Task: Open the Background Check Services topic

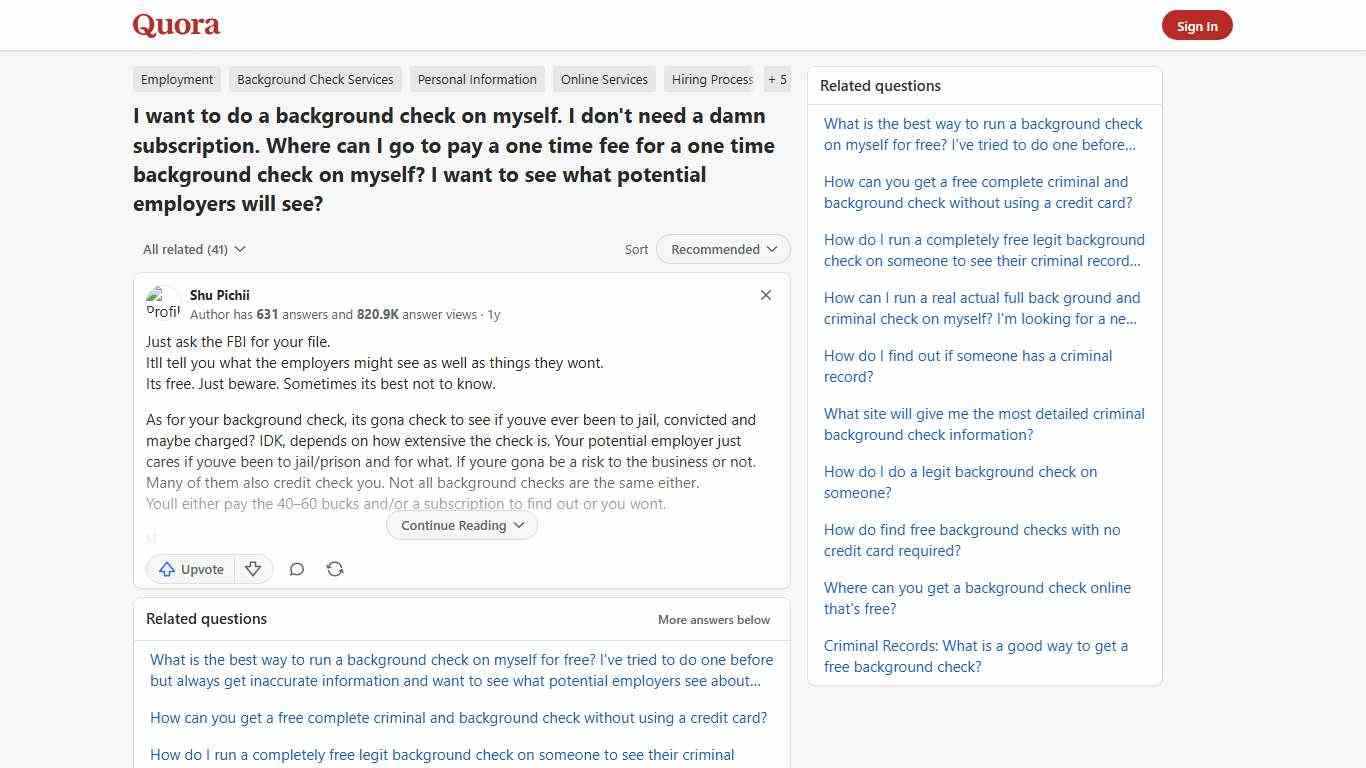Action: point(315,79)
